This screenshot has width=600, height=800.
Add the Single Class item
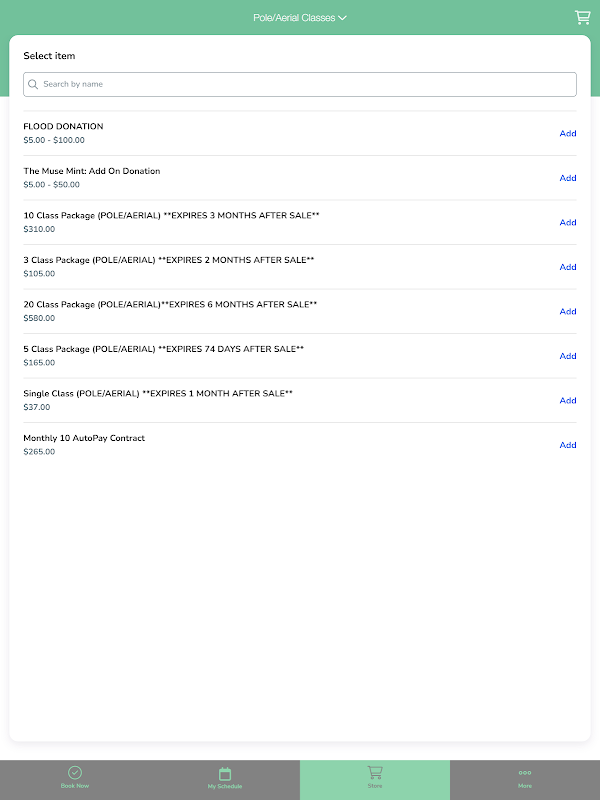tap(567, 400)
